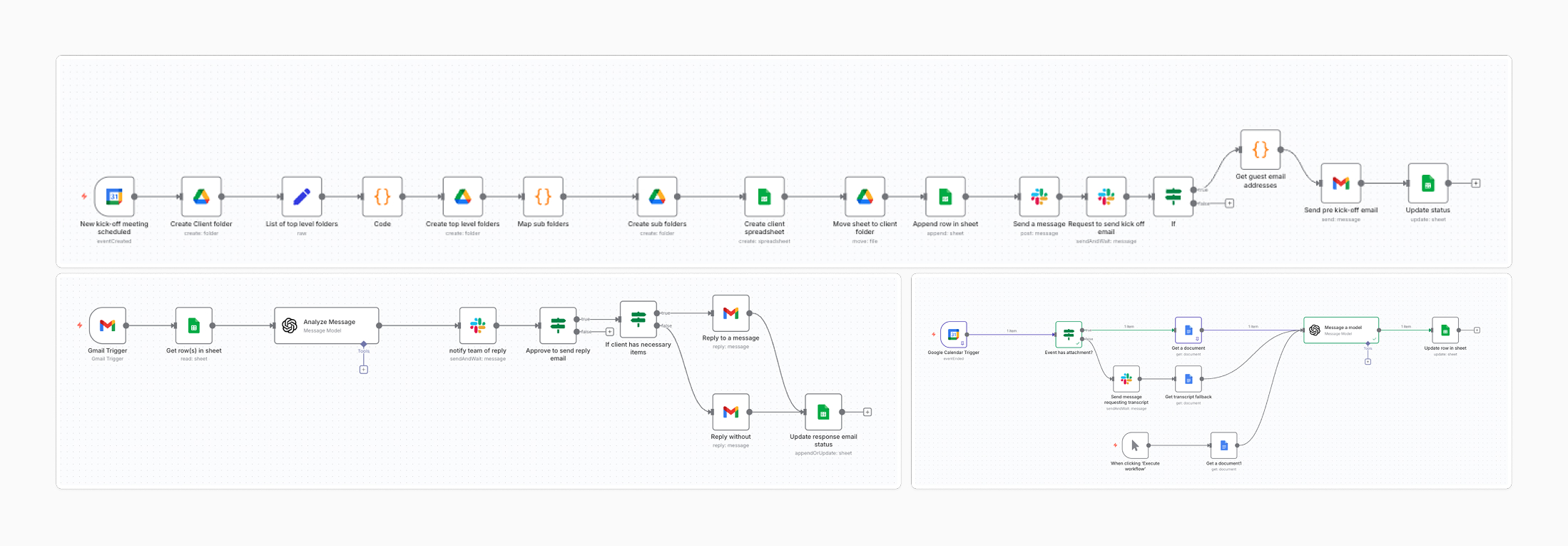This screenshot has width=1568, height=546.
Task: Open the Get row(s) in sheet node
Action: click(194, 325)
